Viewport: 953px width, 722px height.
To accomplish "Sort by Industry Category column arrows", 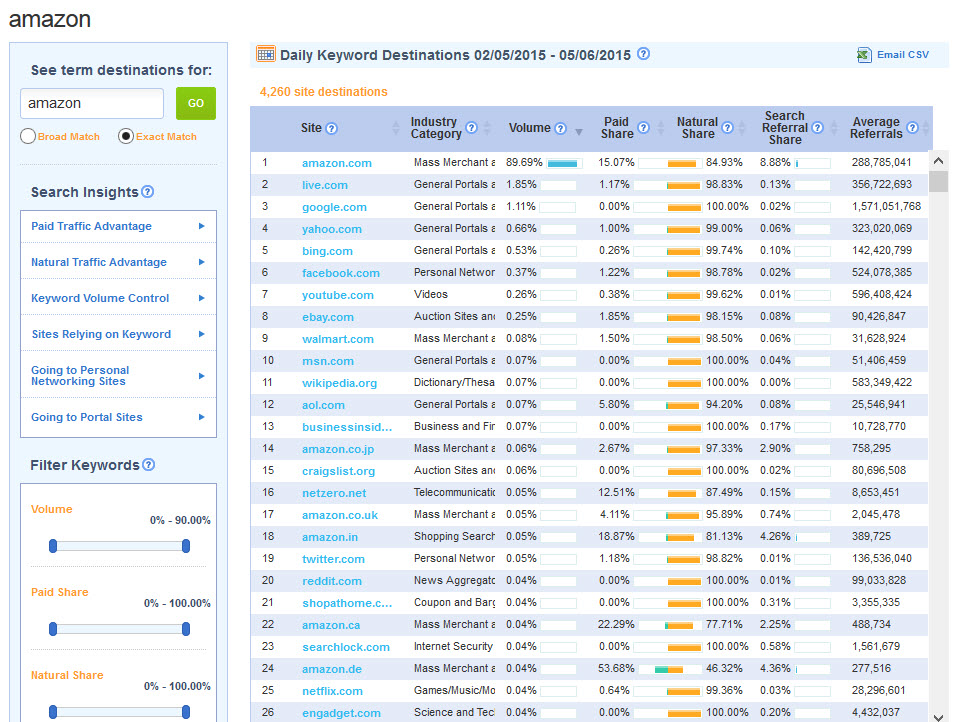I will click(487, 128).
